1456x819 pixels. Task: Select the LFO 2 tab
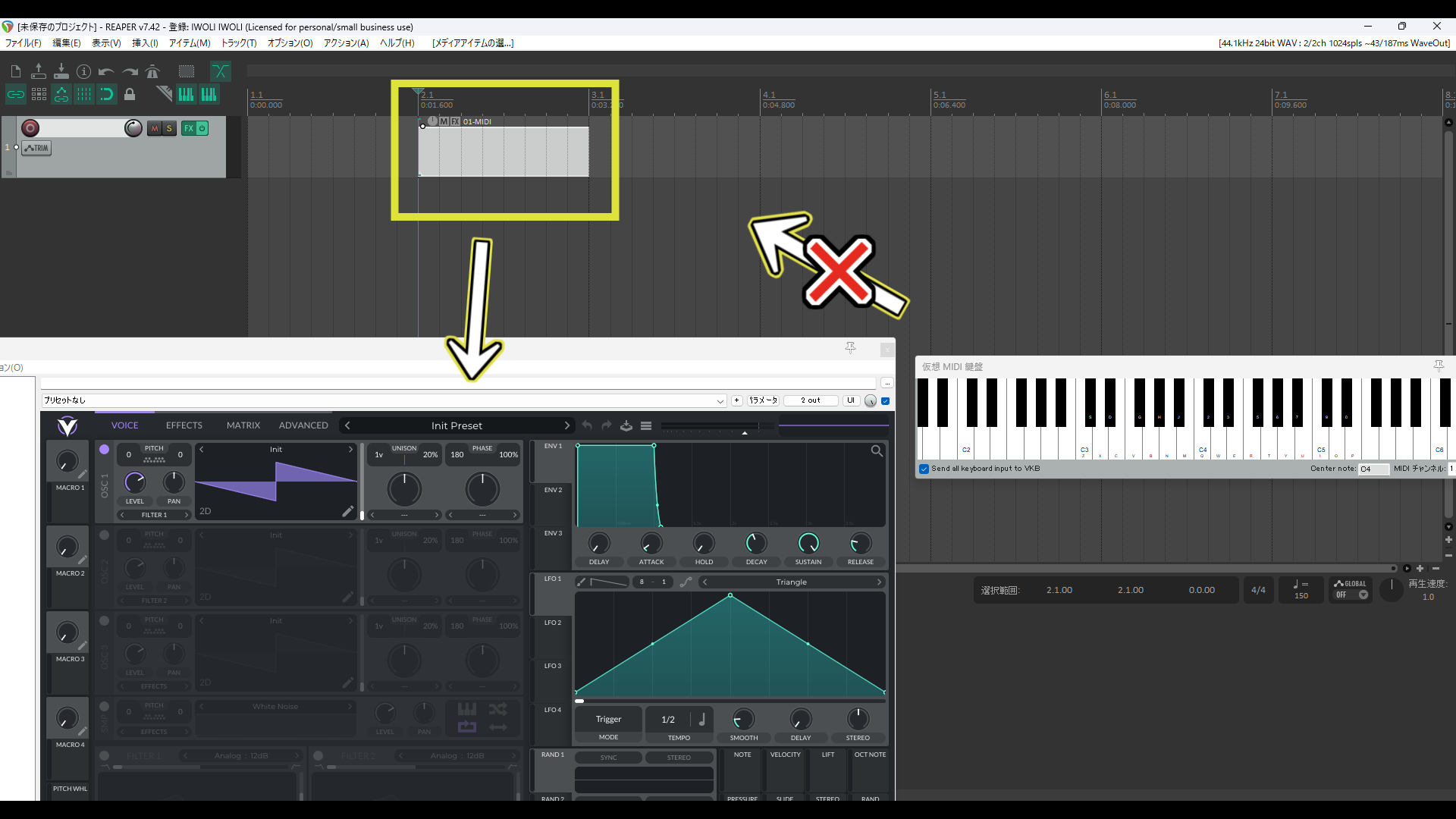click(553, 623)
